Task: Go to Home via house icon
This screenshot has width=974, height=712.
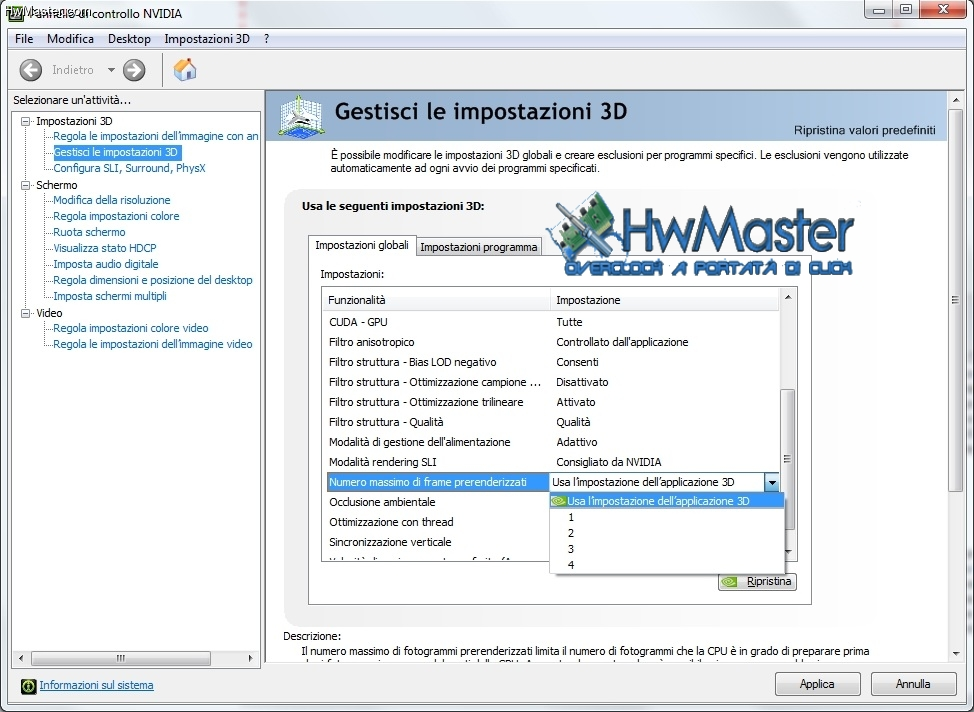Action: [184, 70]
